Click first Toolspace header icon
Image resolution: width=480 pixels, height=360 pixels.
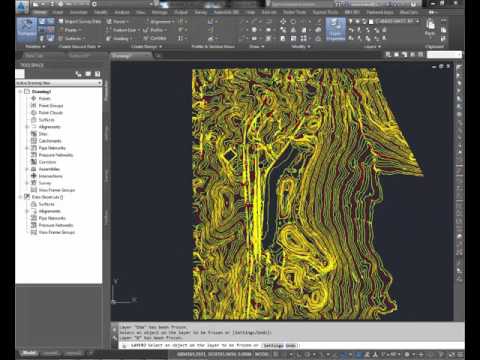[x=79, y=74]
